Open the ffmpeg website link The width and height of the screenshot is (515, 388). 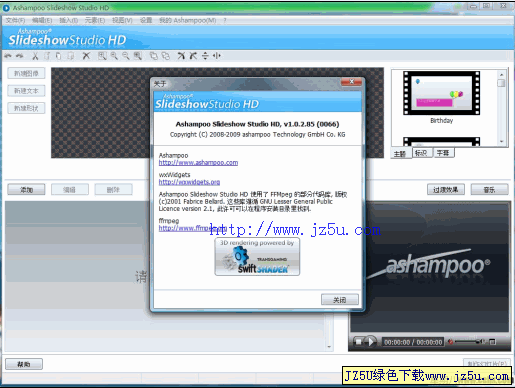click(x=193, y=228)
